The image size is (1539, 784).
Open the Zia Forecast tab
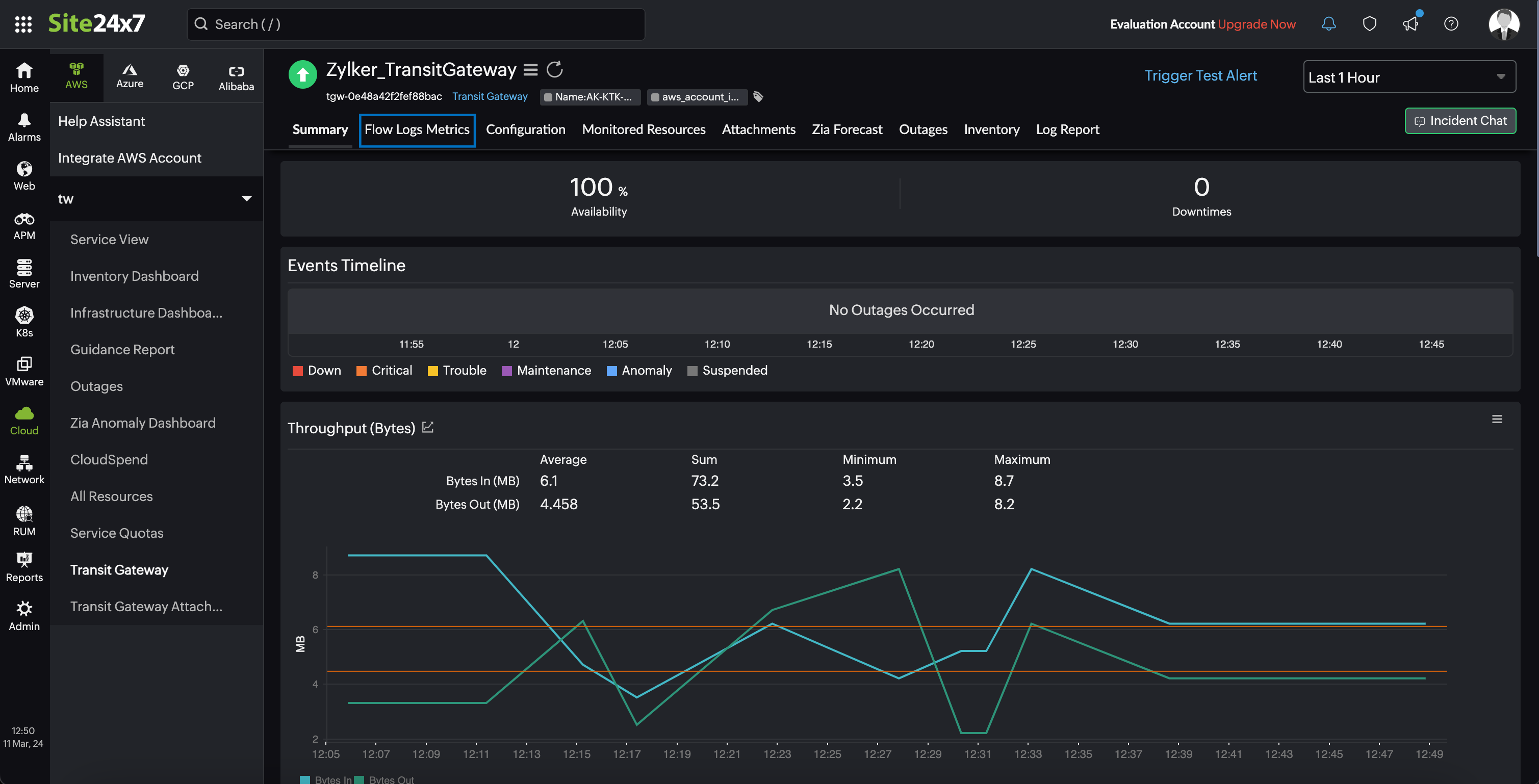(847, 129)
